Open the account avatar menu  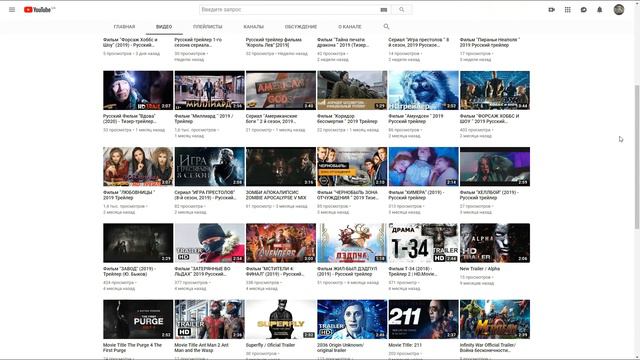[619, 9]
